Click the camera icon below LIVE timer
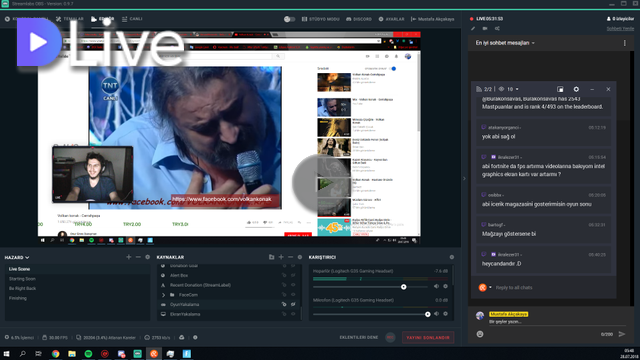Screen dimensions: 640x360 tap(484, 29)
